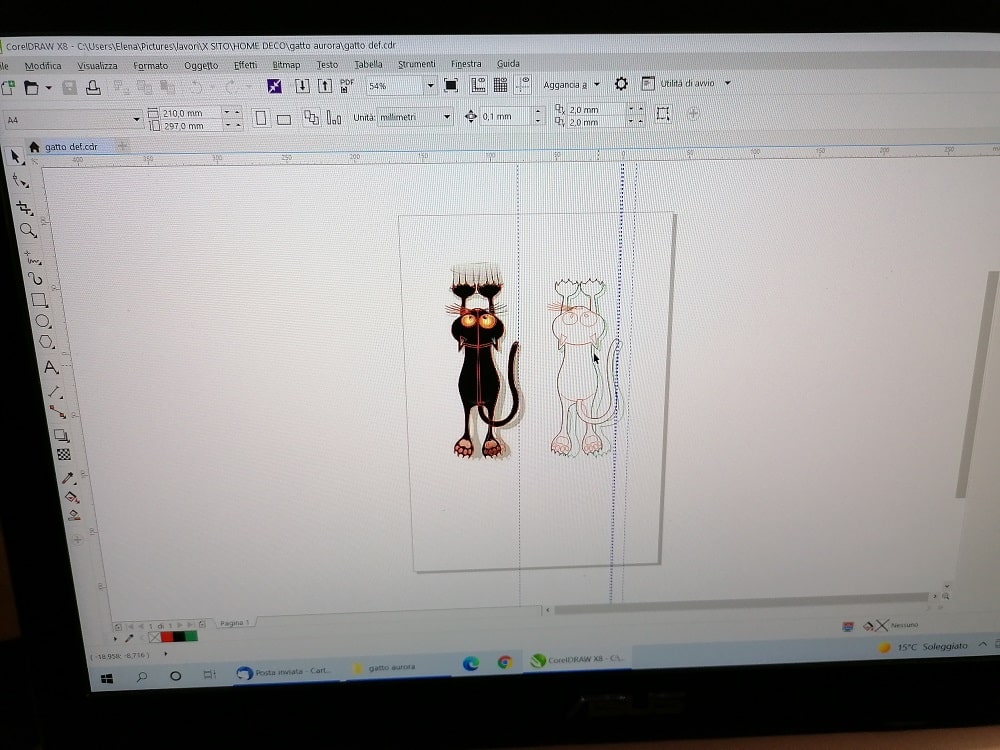This screenshot has width=1000, height=750.
Task: Expand the Utilità di avvio dropdown arrow
Action: click(727, 83)
